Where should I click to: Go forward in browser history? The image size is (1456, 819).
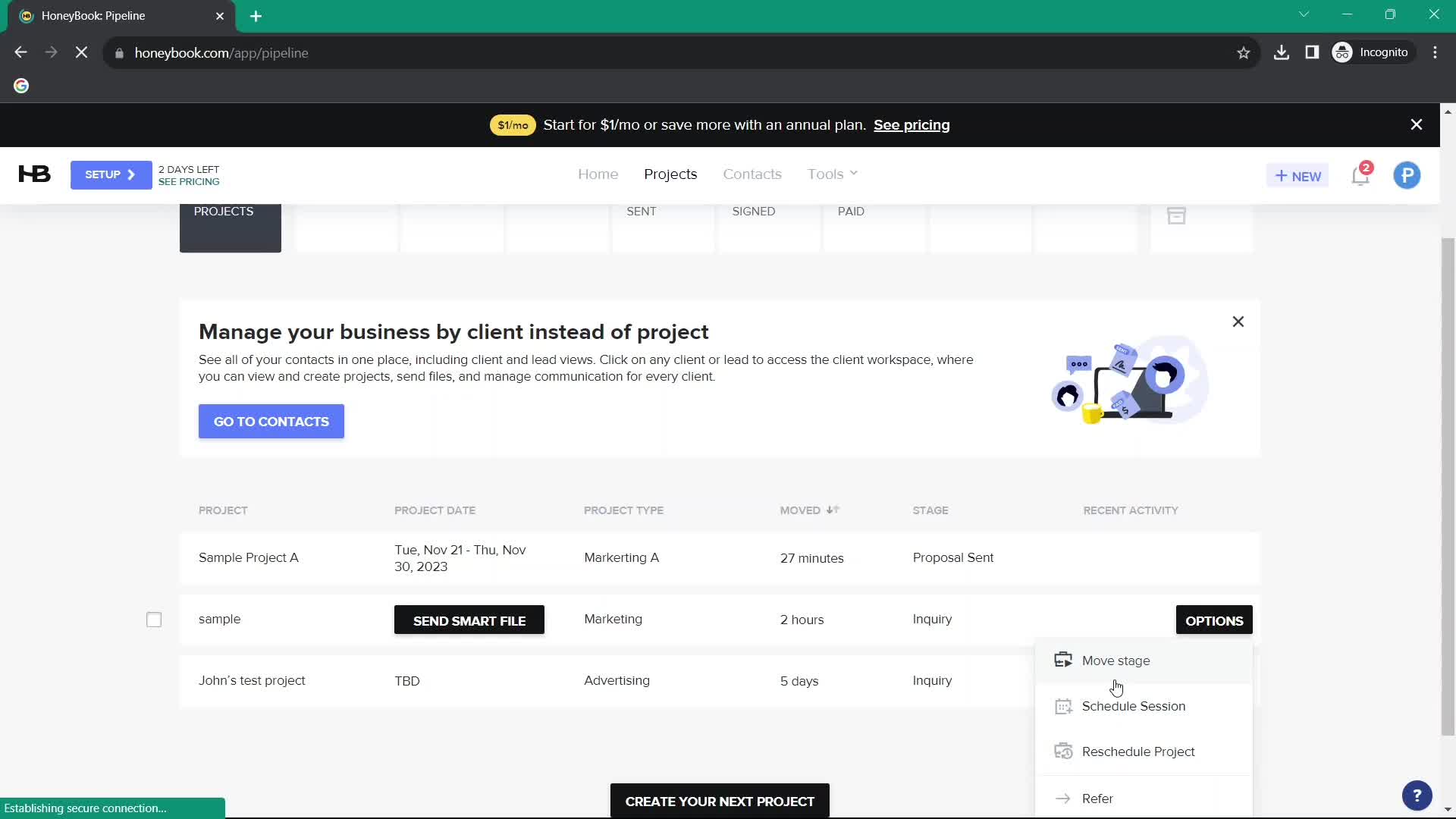click(51, 53)
